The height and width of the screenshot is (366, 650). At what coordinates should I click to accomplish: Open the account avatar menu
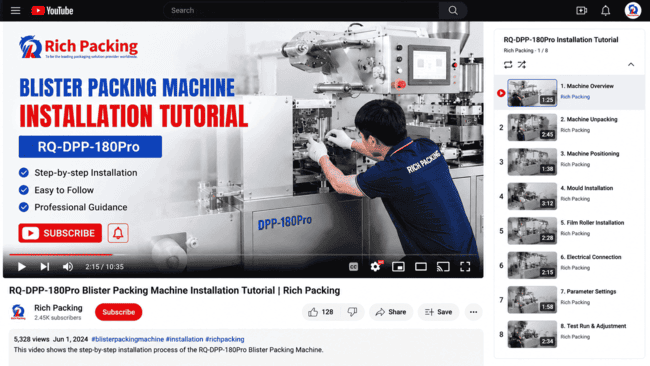click(x=633, y=10)
